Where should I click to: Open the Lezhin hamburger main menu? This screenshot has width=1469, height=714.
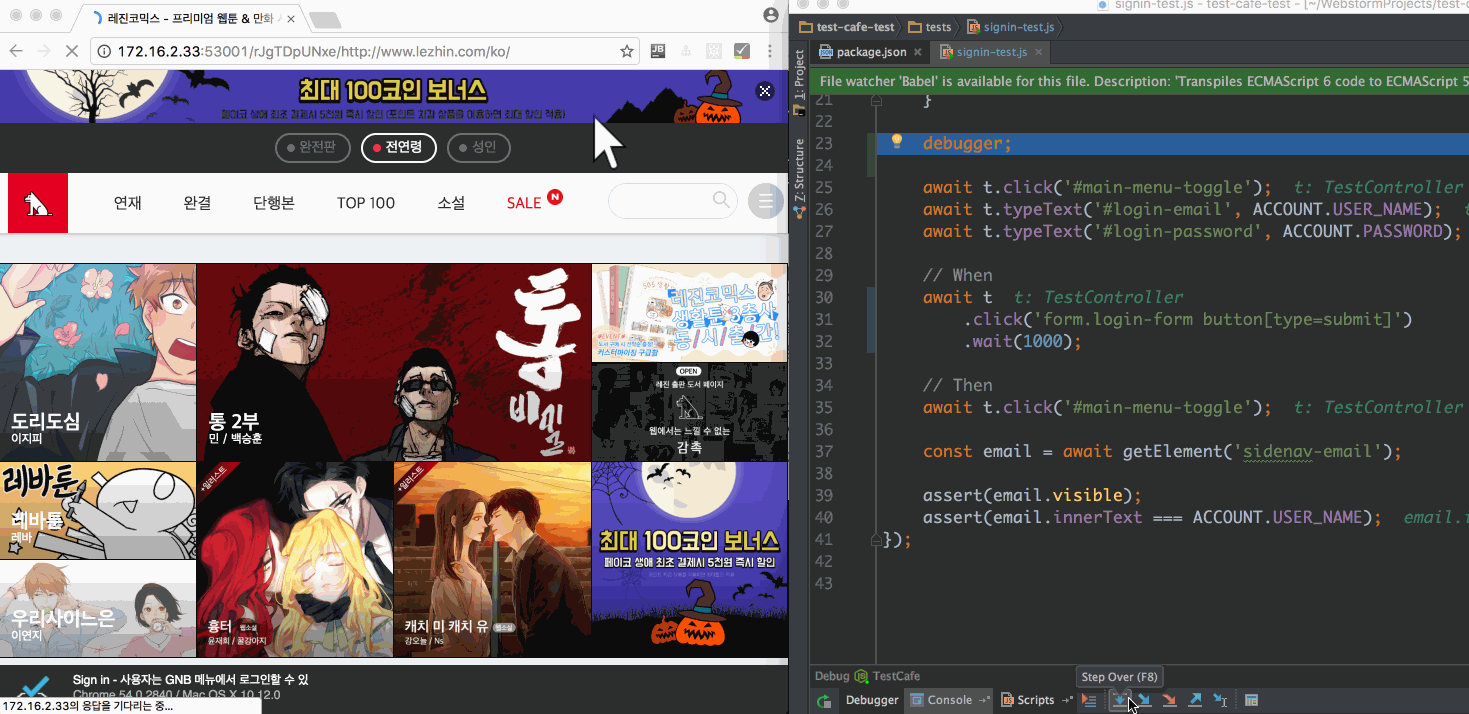[x=766, y=202]
